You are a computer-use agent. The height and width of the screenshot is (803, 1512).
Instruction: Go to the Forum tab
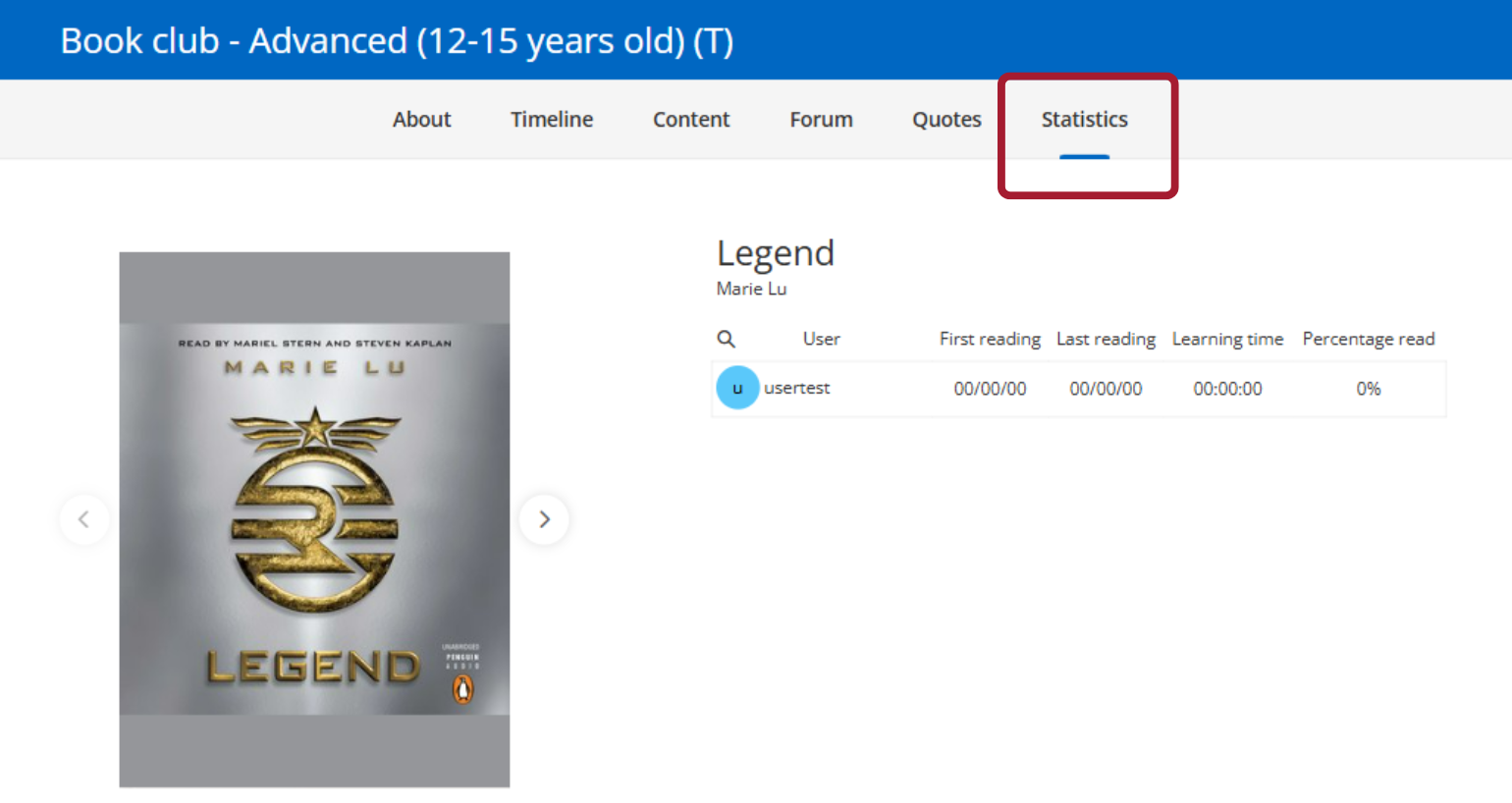click(x=821, y=120)
